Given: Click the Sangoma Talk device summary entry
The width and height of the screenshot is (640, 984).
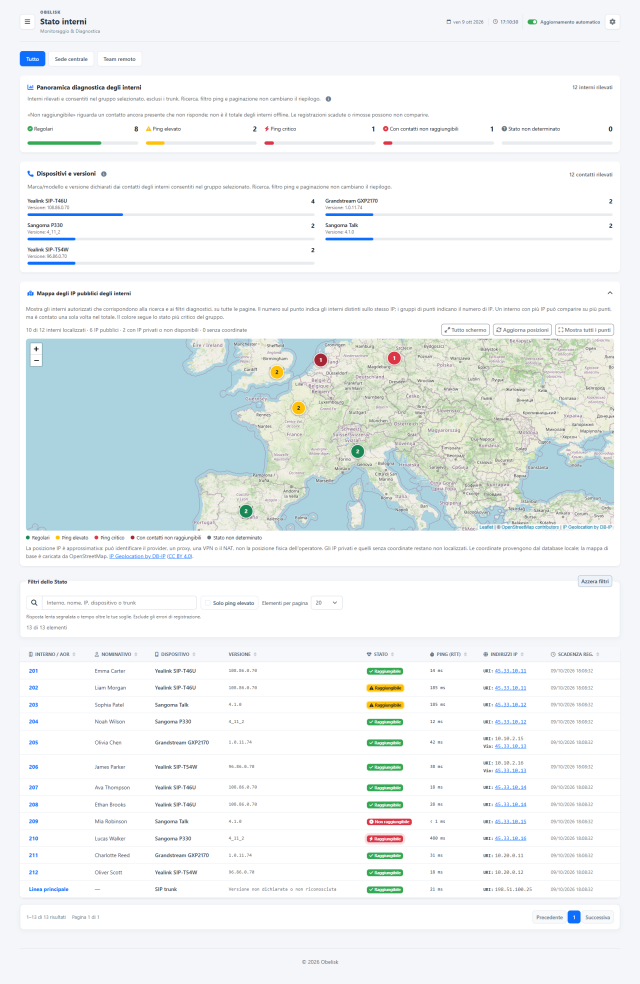Looking at the screenshot, I should coord(469,232).
